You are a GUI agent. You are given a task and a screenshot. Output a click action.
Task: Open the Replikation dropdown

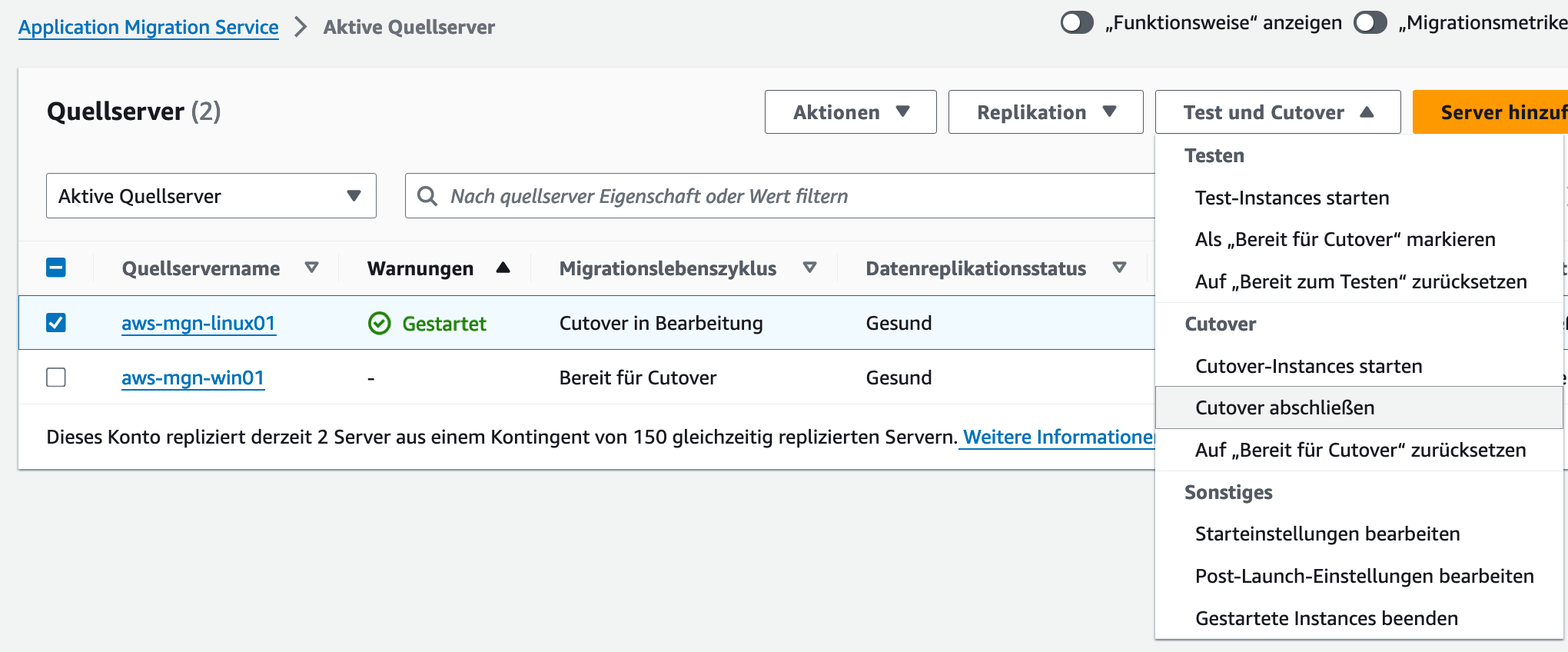pos(1046,112)
